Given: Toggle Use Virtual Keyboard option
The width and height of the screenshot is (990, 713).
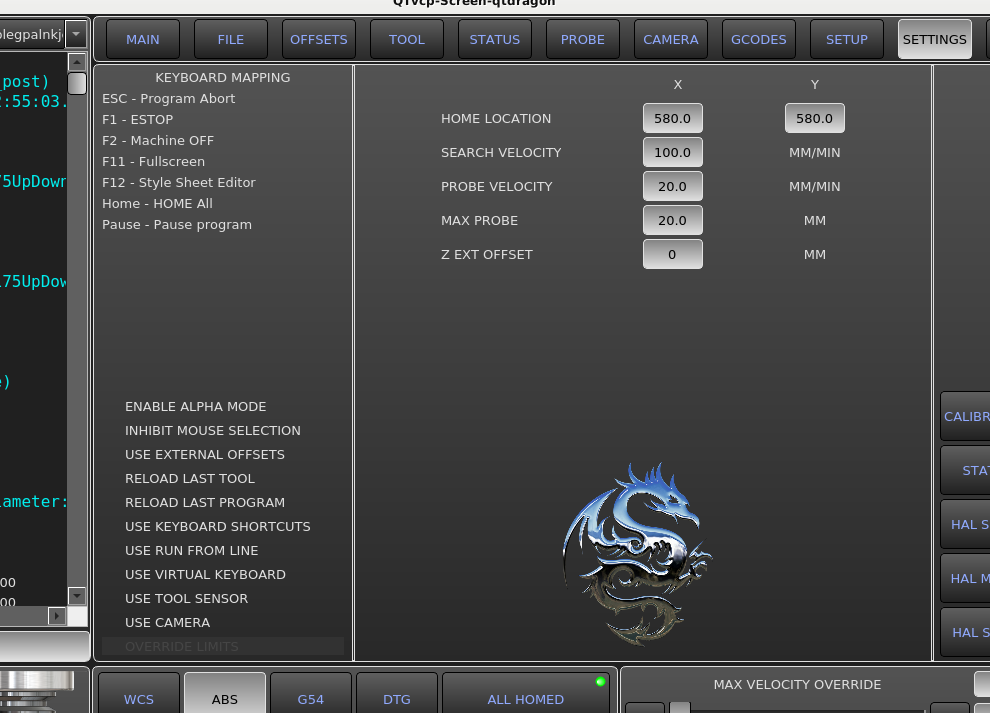Looking at the screenshot, I should [205, 575].
